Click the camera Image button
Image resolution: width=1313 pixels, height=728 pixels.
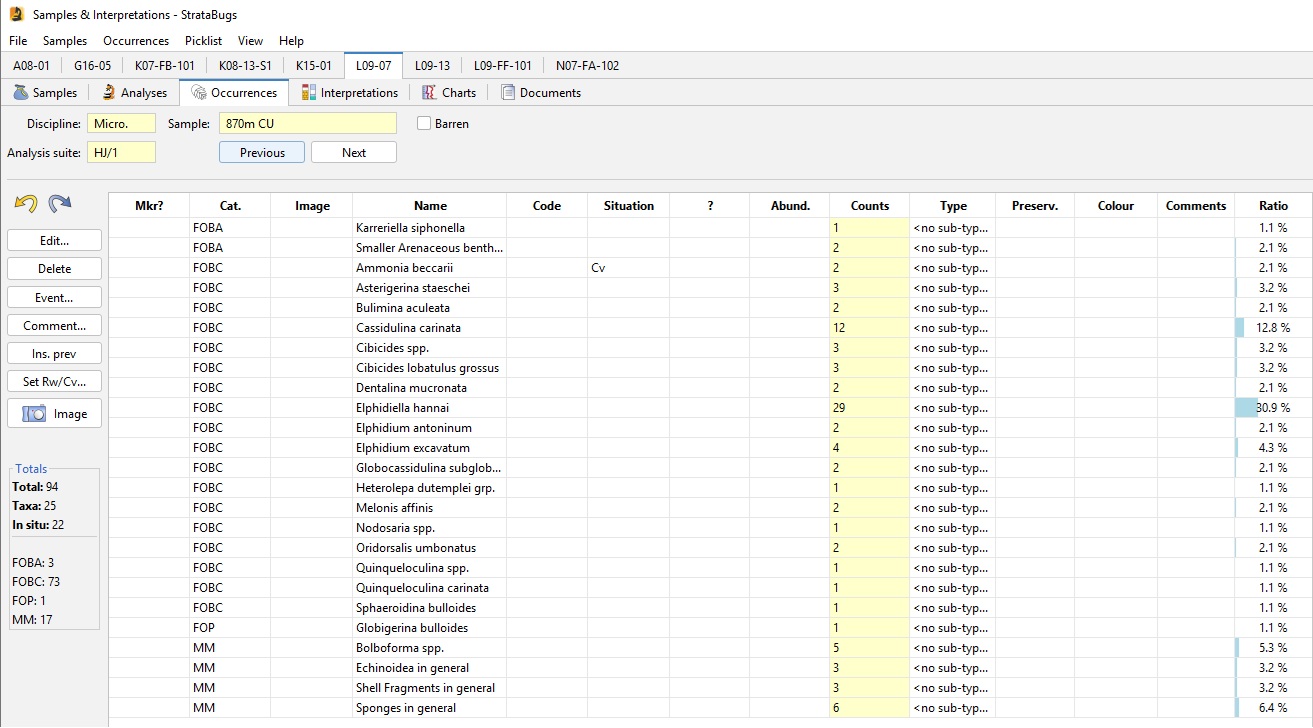coord(55,414)
